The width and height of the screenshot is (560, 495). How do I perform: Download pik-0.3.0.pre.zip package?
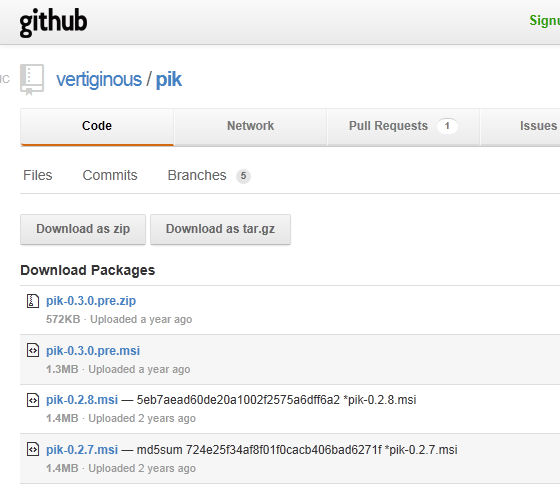91,301
